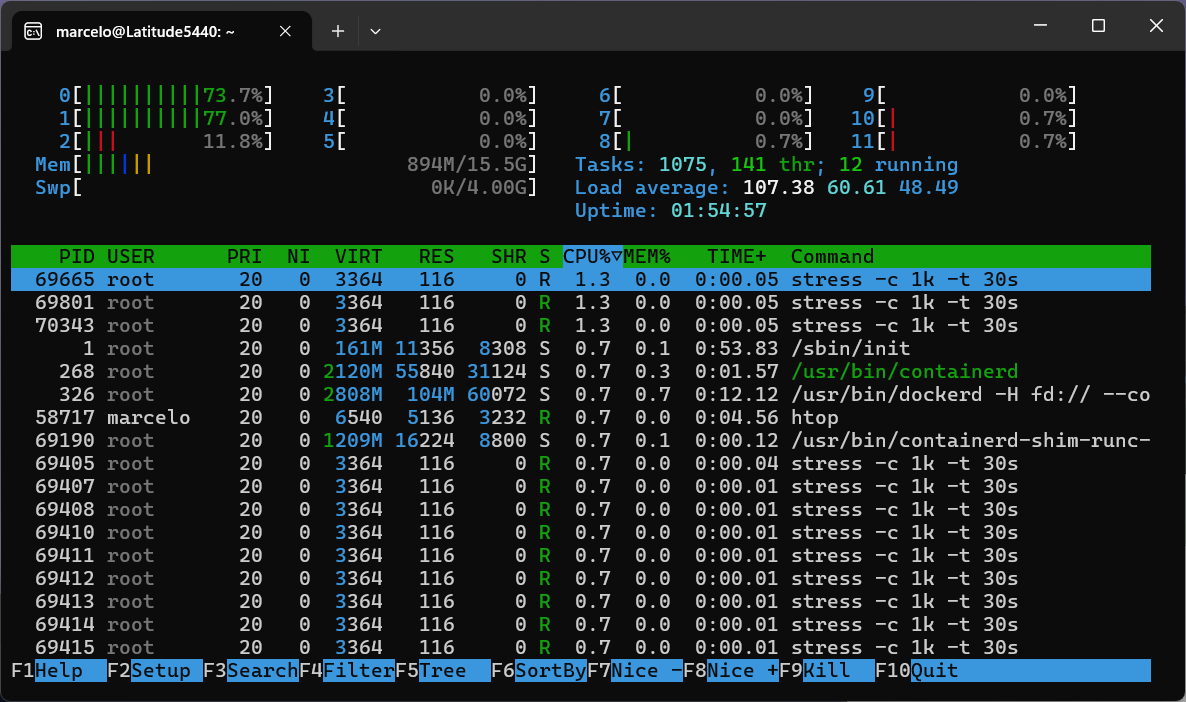The width and height of the screenshot is (1186, 702).
Task: Sort by the CPU% column header
Action: pyautogui.click(x=592, y=257)
